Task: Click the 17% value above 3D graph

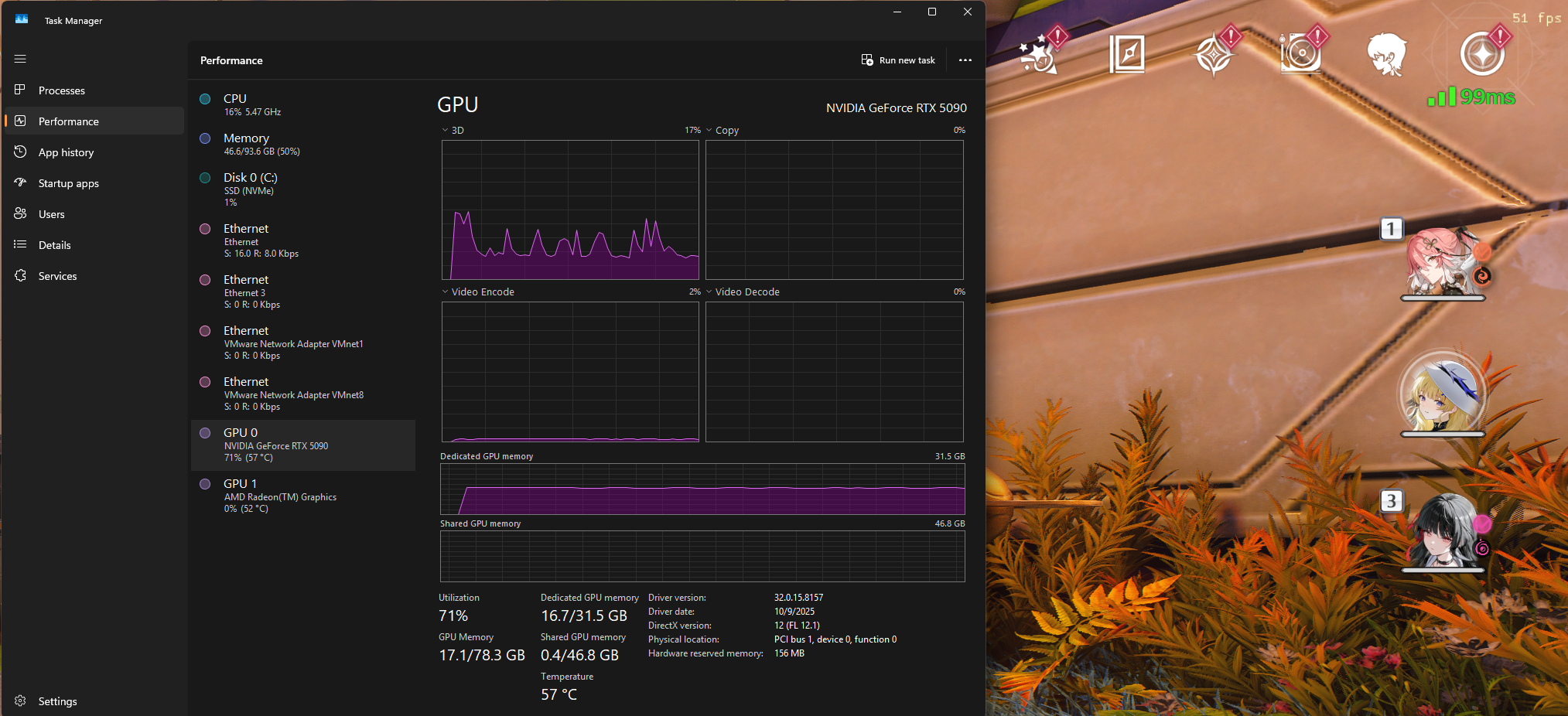Action: (692, 130)
